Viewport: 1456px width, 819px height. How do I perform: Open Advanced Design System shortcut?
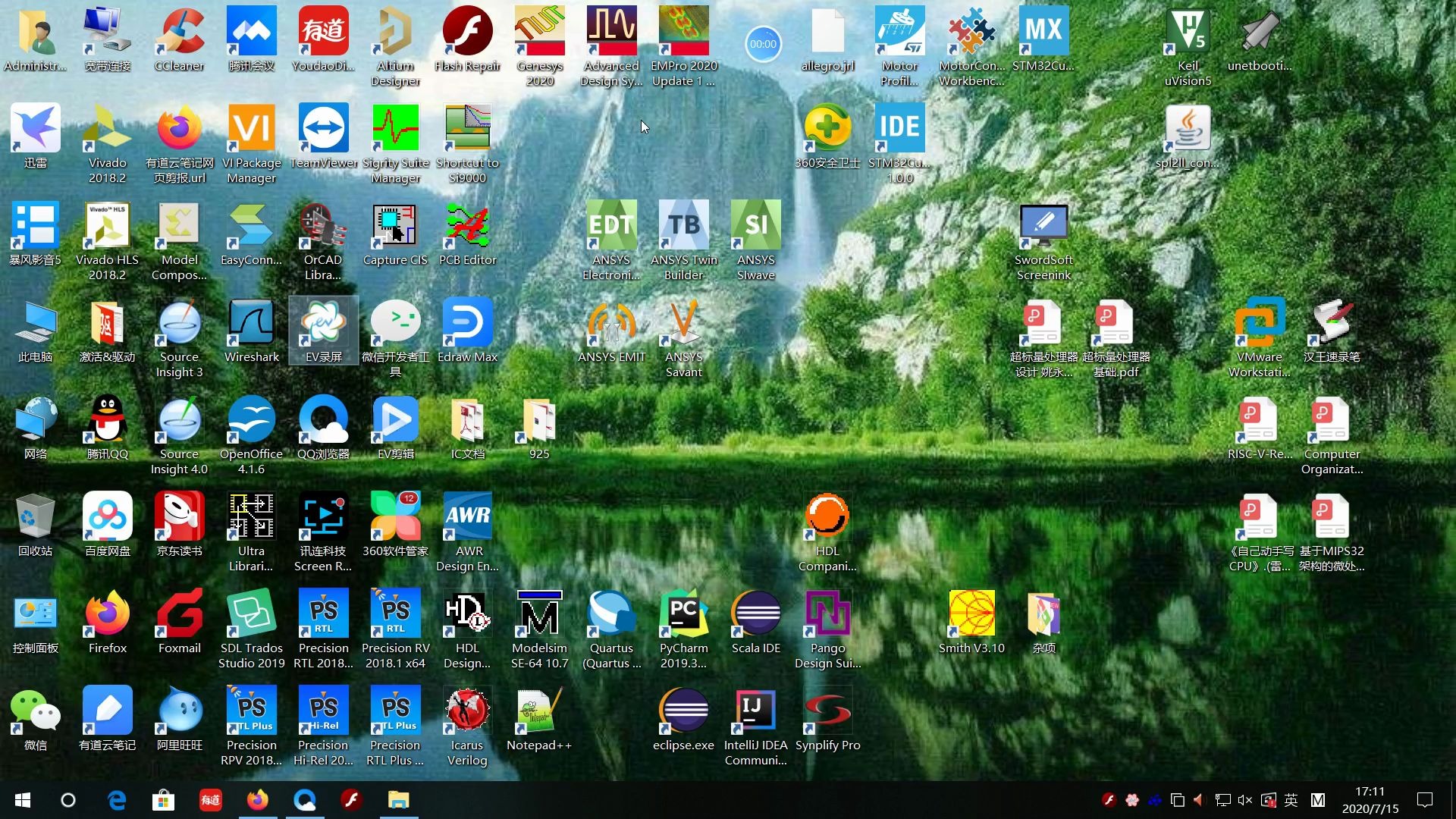611,47
